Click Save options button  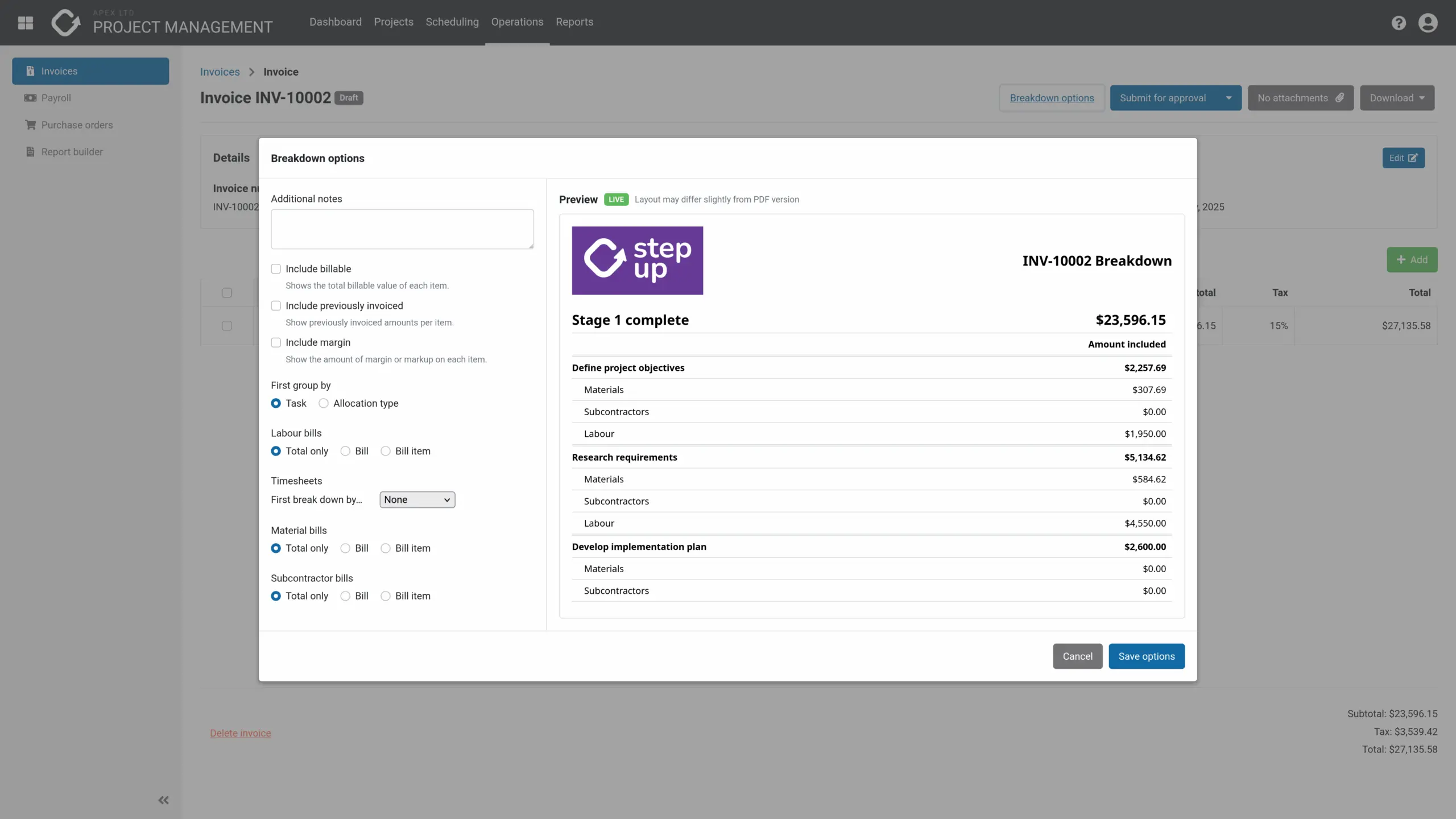(x=1146, y=656)
